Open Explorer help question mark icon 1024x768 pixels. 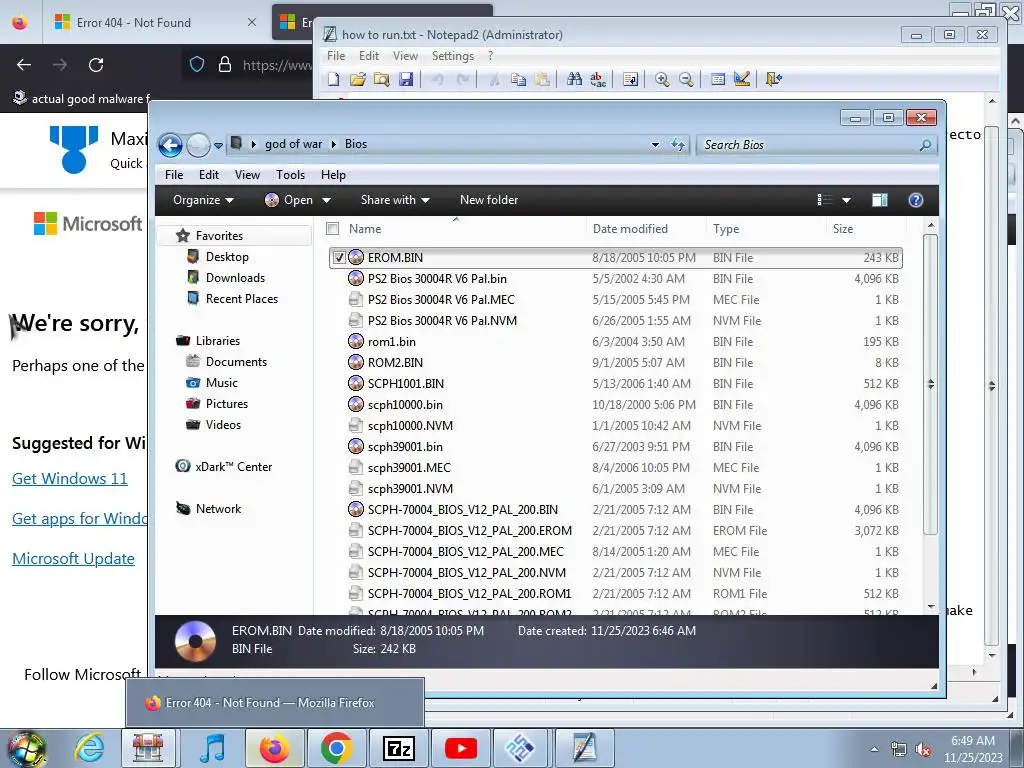coord(916,200)
